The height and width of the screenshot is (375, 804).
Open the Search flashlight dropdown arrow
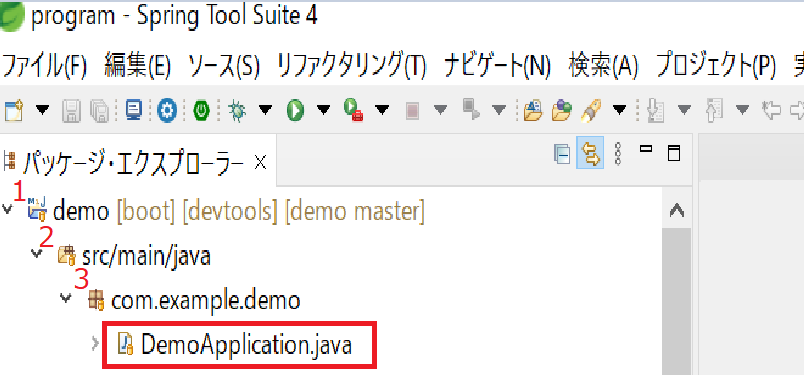(x=620, y=110)
